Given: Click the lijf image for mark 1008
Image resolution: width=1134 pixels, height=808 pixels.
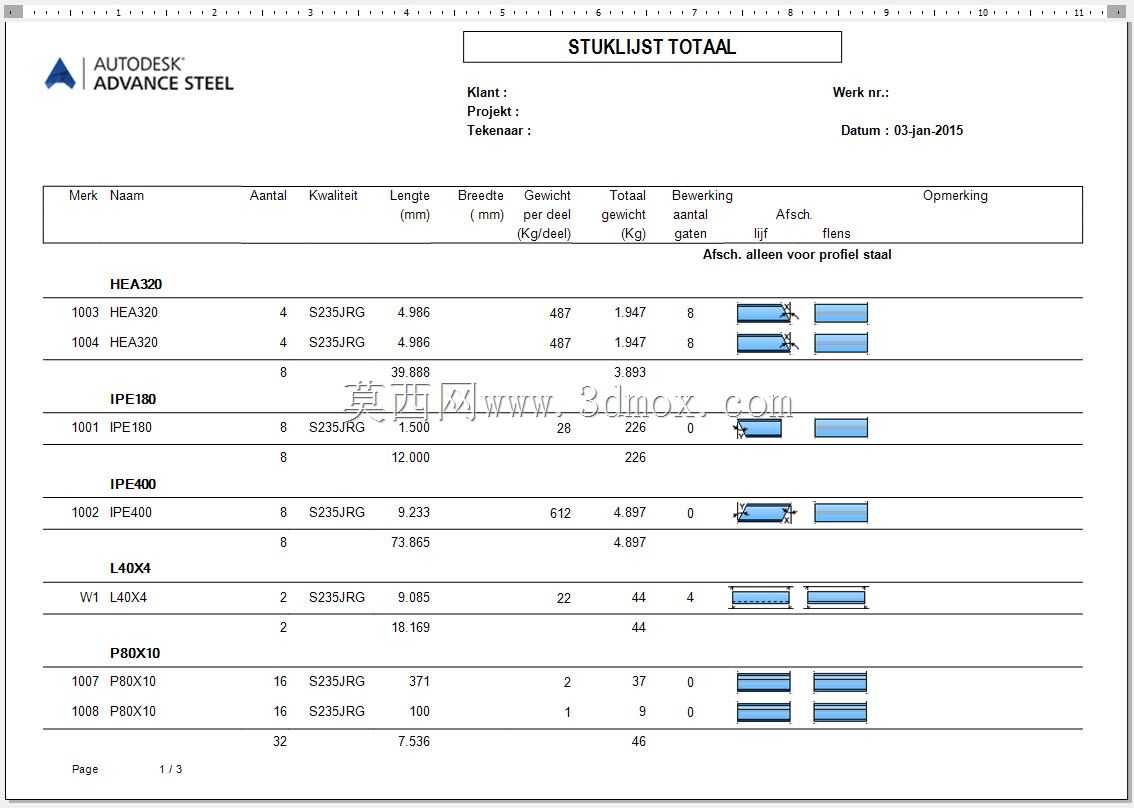Looking at the screenshot, I should tap(763, 713).
